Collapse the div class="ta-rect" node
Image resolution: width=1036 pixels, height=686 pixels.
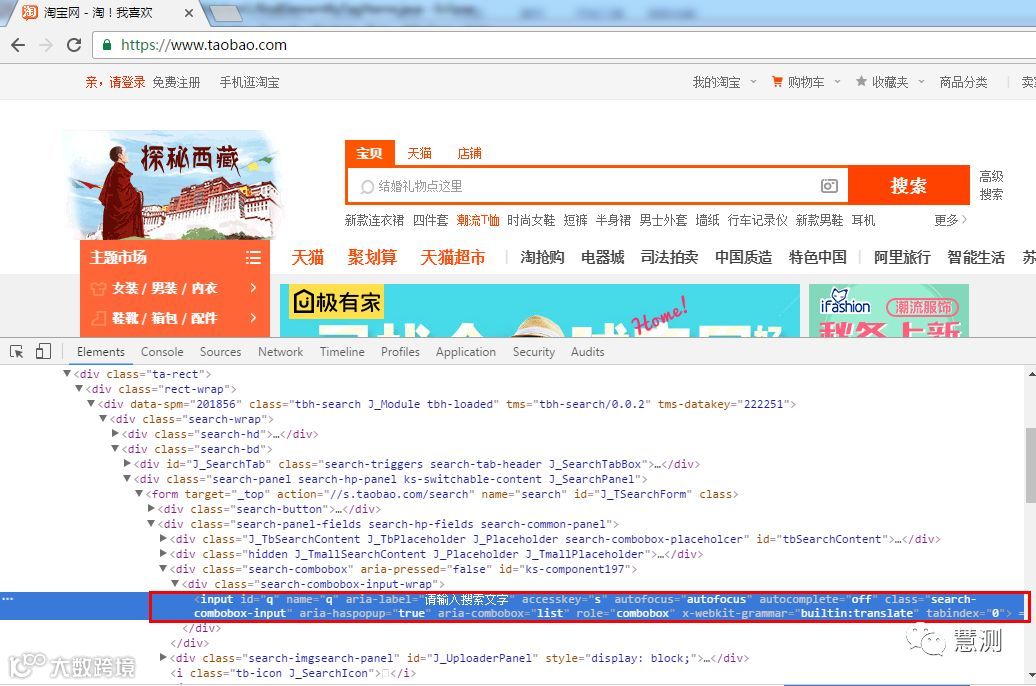point(67,373)
